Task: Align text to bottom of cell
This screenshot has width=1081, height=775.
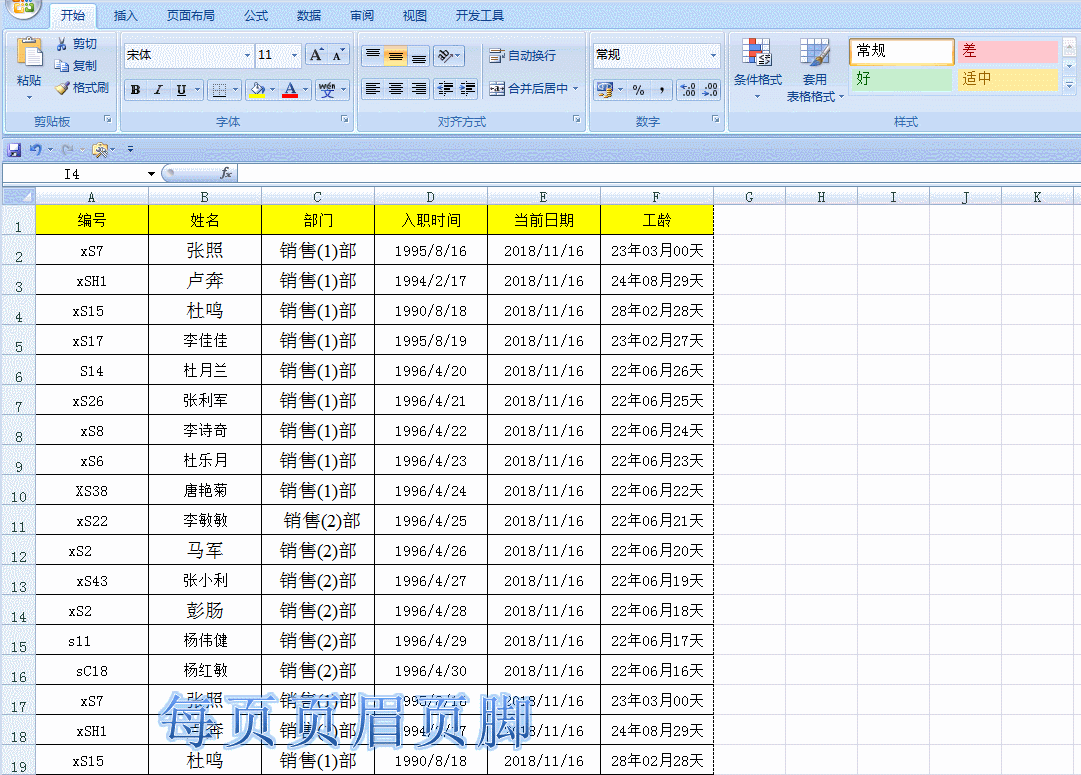Action: 418,55
